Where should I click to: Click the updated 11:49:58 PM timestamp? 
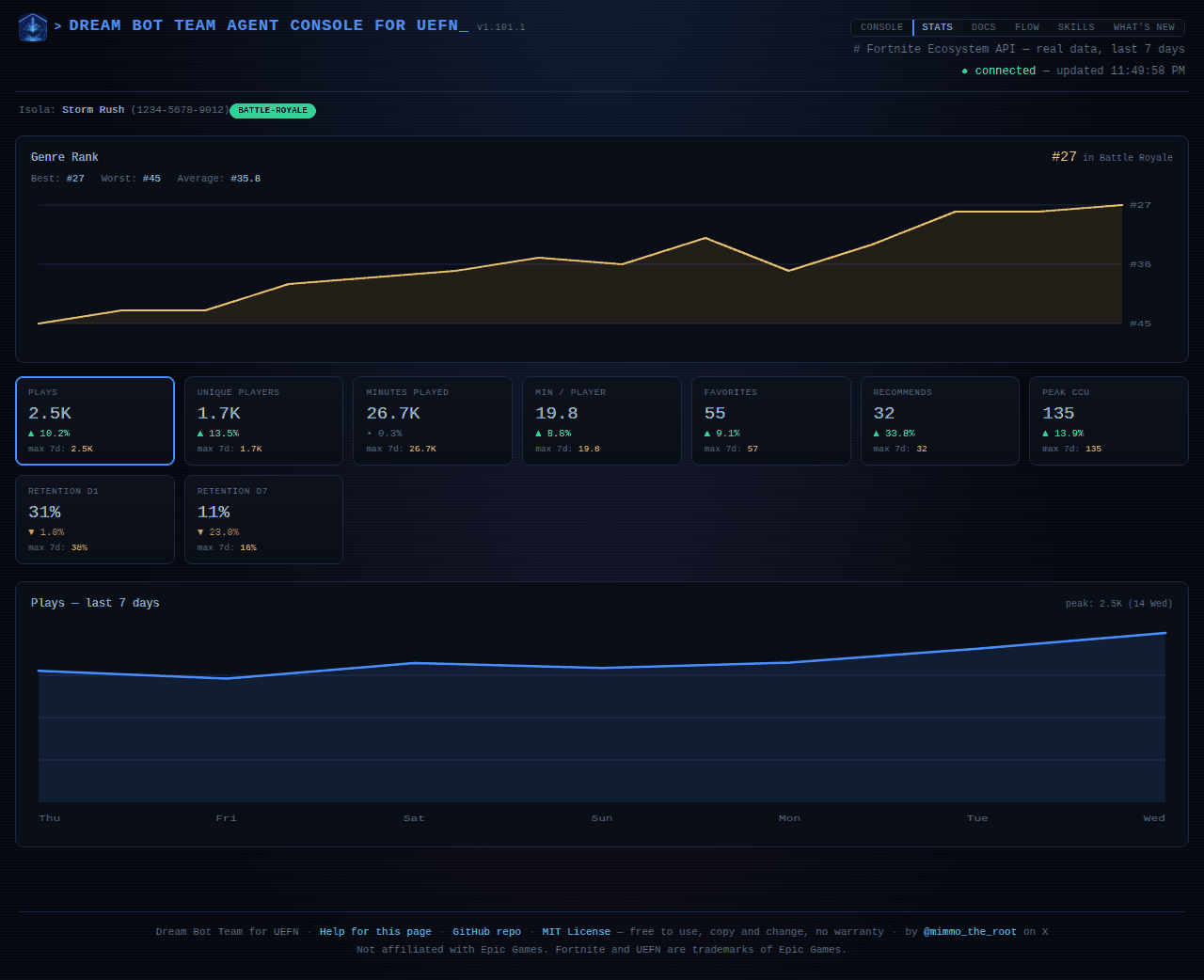tap(1120, 71)
